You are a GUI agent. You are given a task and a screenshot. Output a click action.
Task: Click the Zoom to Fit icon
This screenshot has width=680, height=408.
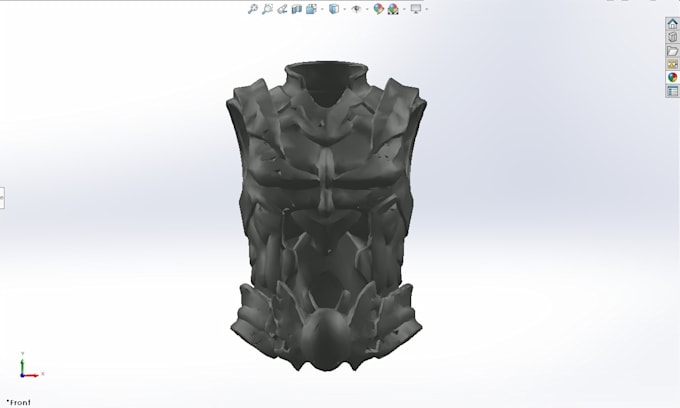tap(253, 9)
